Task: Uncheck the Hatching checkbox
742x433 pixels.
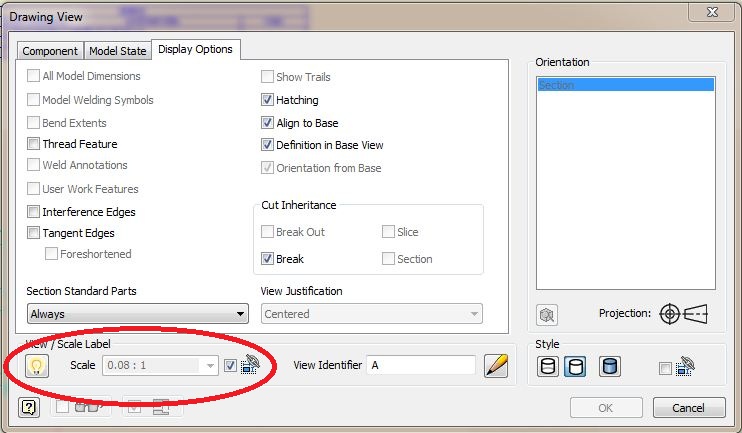Action: pos(267,99)
